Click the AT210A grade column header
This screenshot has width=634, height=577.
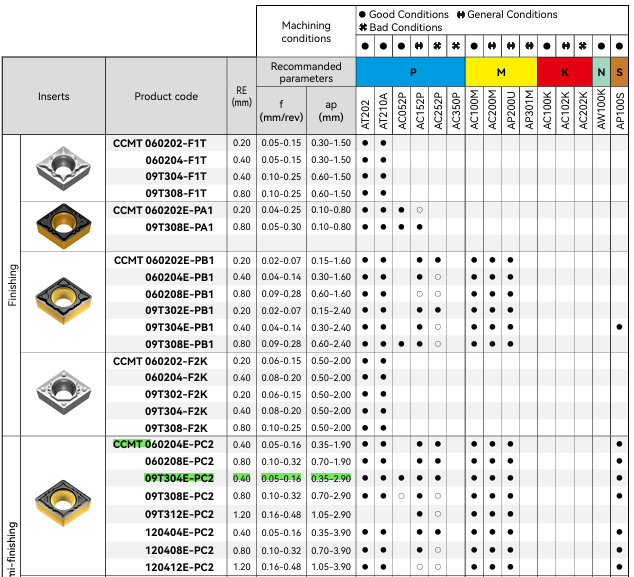point(383,110)
